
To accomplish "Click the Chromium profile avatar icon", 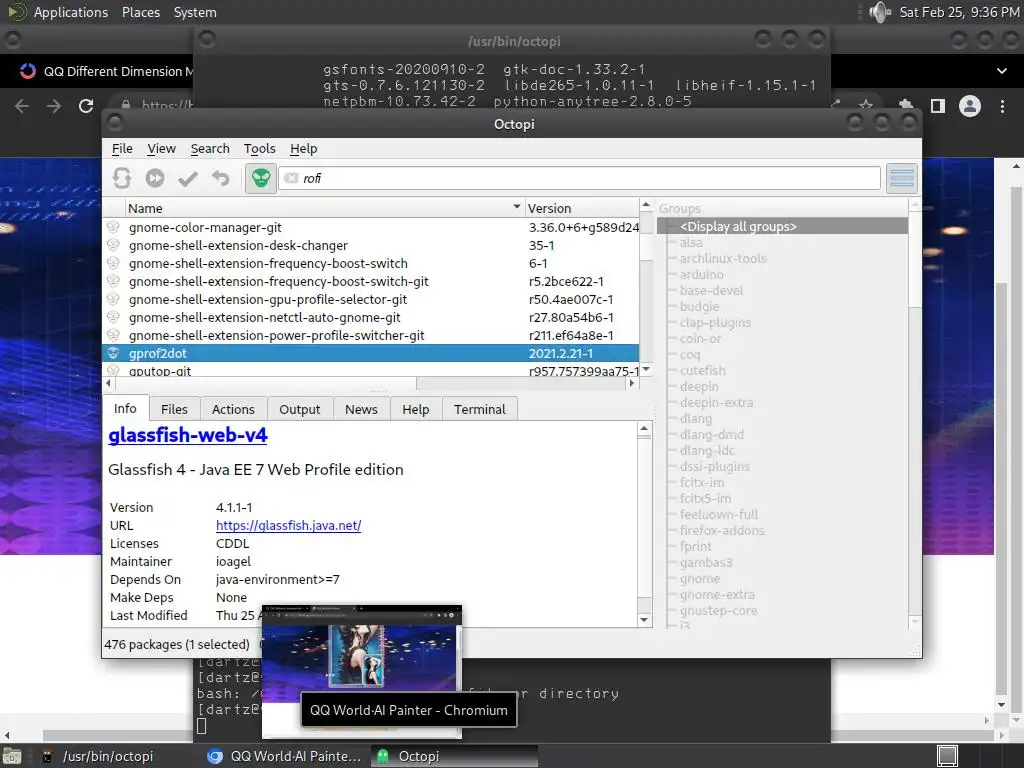I will (x=970, y=106).
